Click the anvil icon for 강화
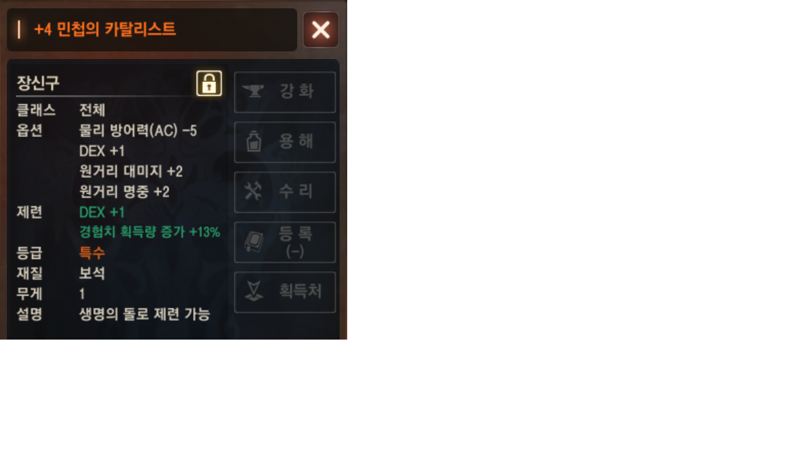 click(x=253, y=91)
